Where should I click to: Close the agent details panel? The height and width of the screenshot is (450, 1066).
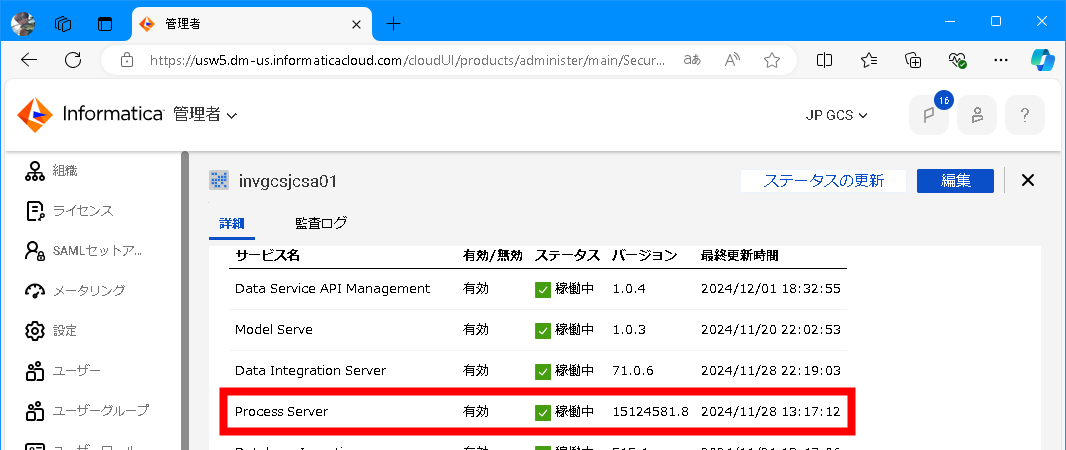[1028, 180]
